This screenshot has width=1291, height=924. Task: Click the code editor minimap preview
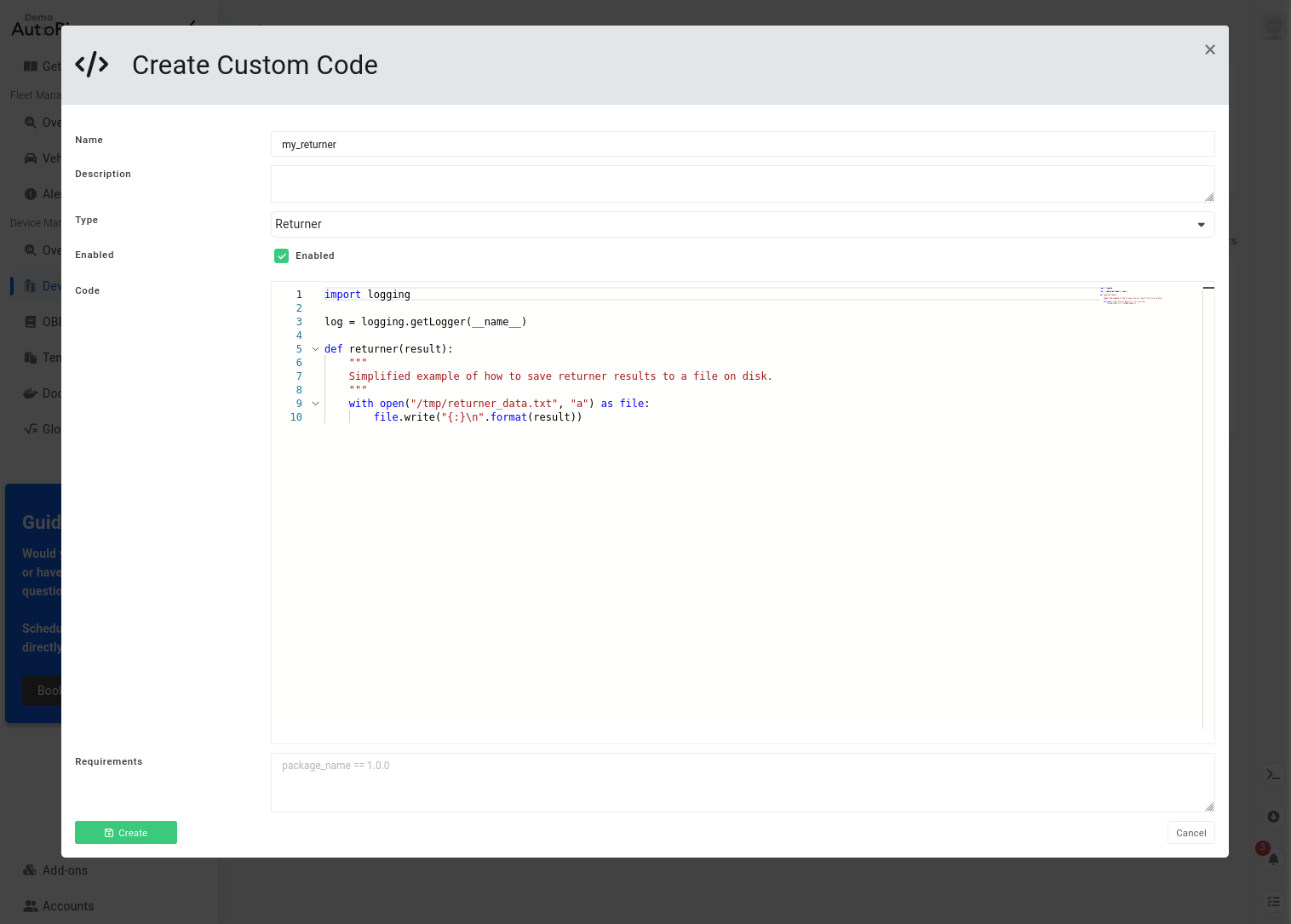click(1131, 296)
